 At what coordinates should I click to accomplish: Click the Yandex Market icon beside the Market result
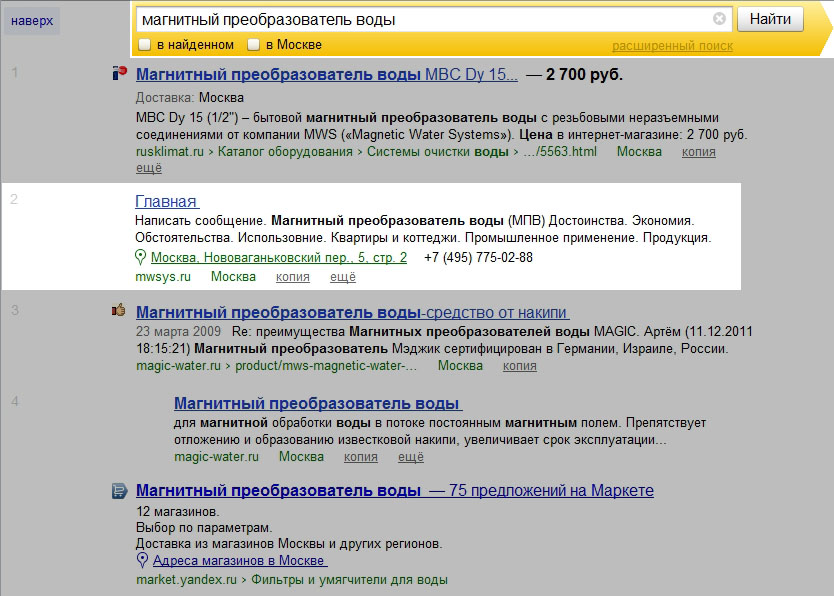(x=120, y=490)
